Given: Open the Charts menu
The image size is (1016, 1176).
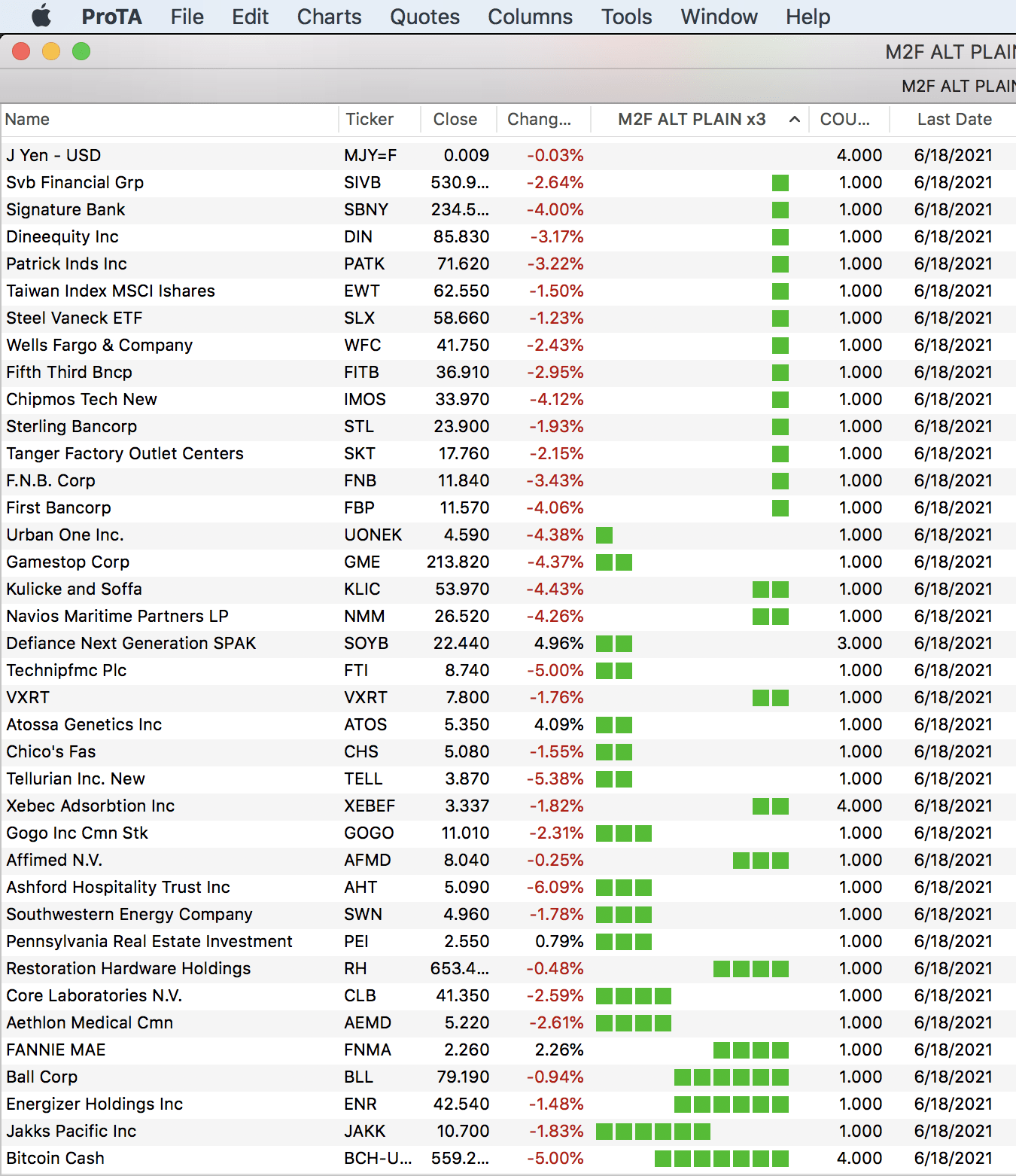Looking at the screenshot, I should (329, 17).
